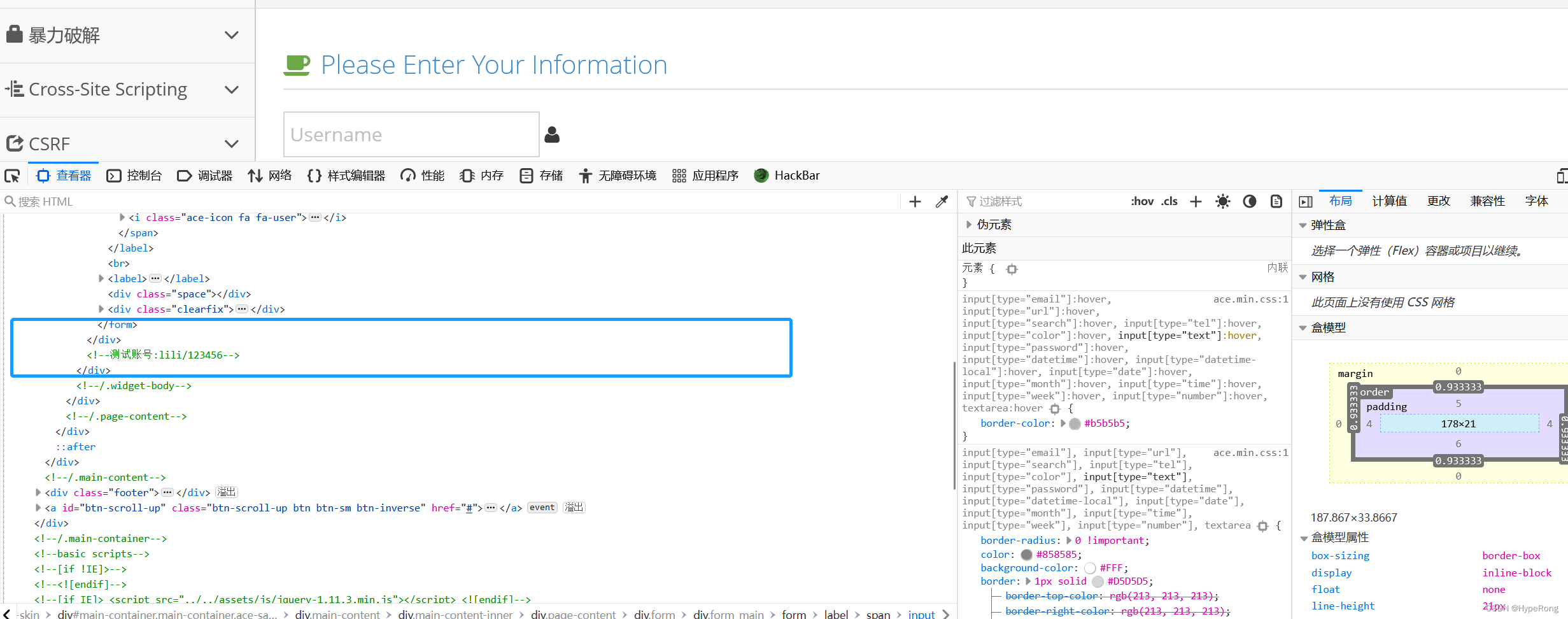Image resolution: width=1568 pixels, height=619 pixels.
Task: Select the div class space node
Action: tap(179, 294)
